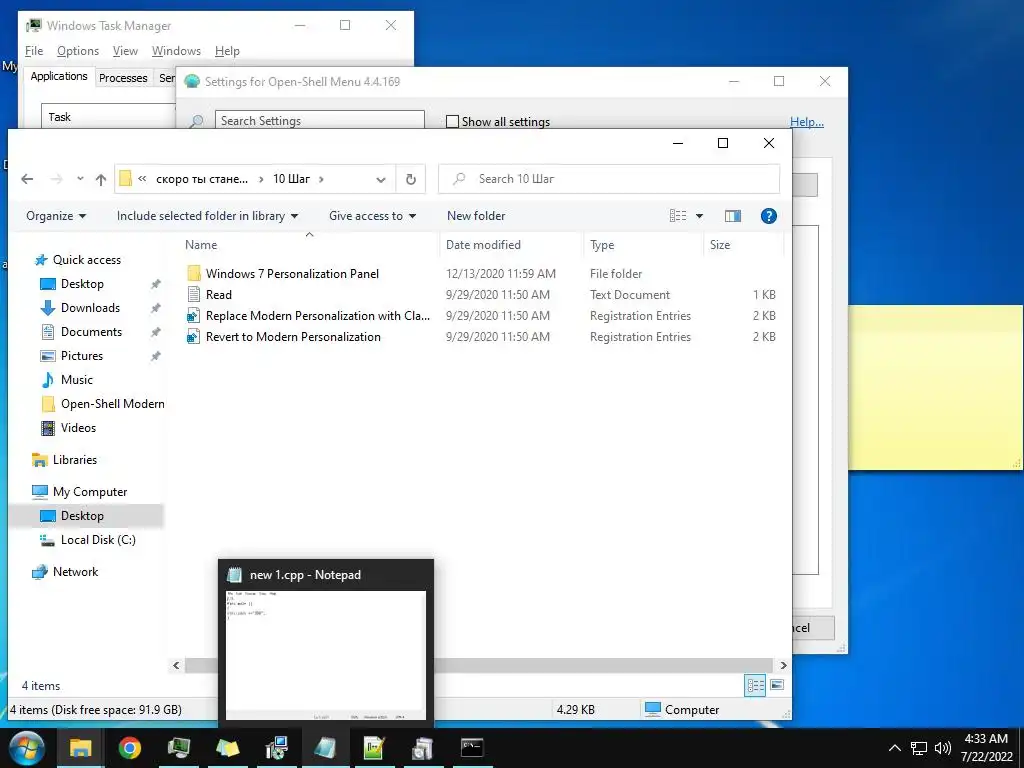Open the view options dropdown arrow
This screenshot has height=768, width=1024.
click(x=699, y=216)
